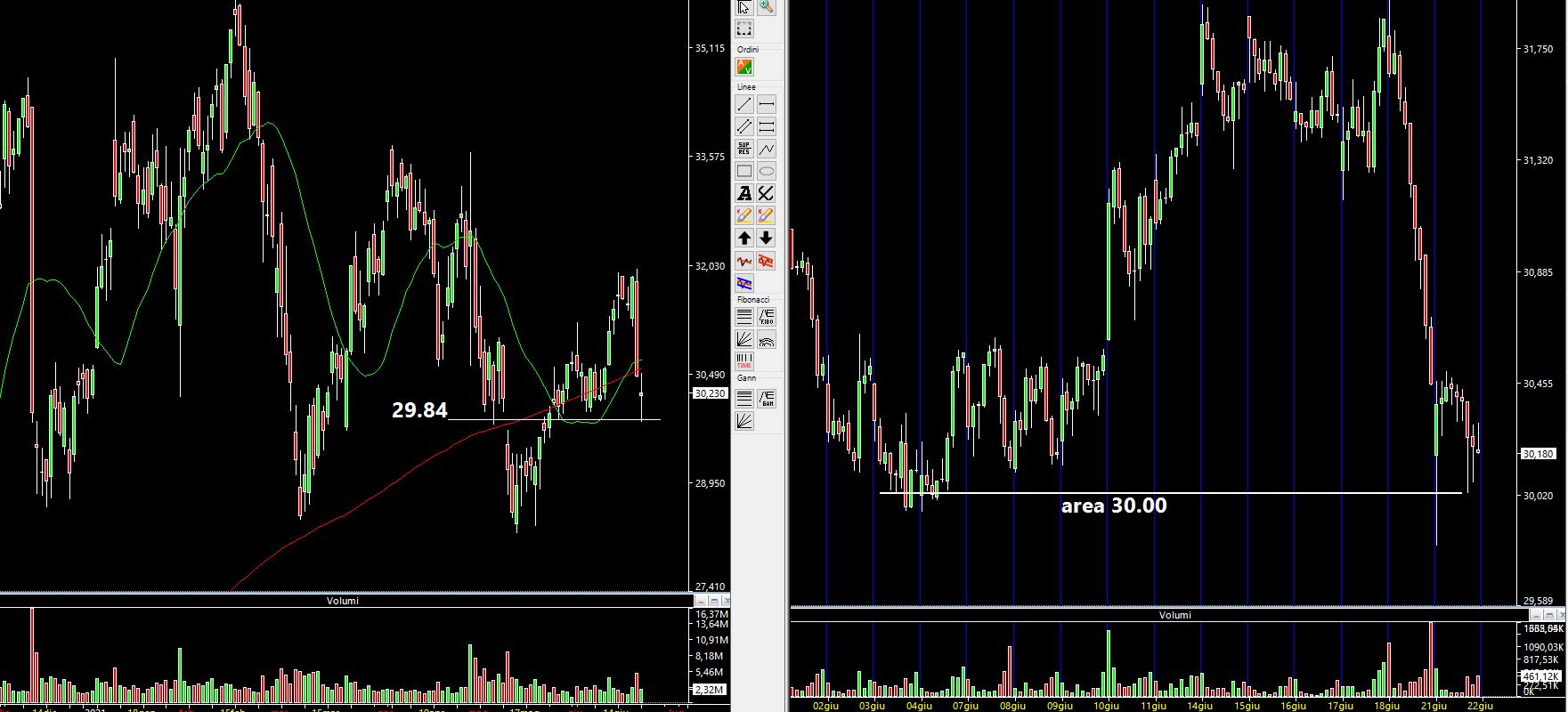
Task: Select the diagonal trend line tool
Action: point(744,104)
